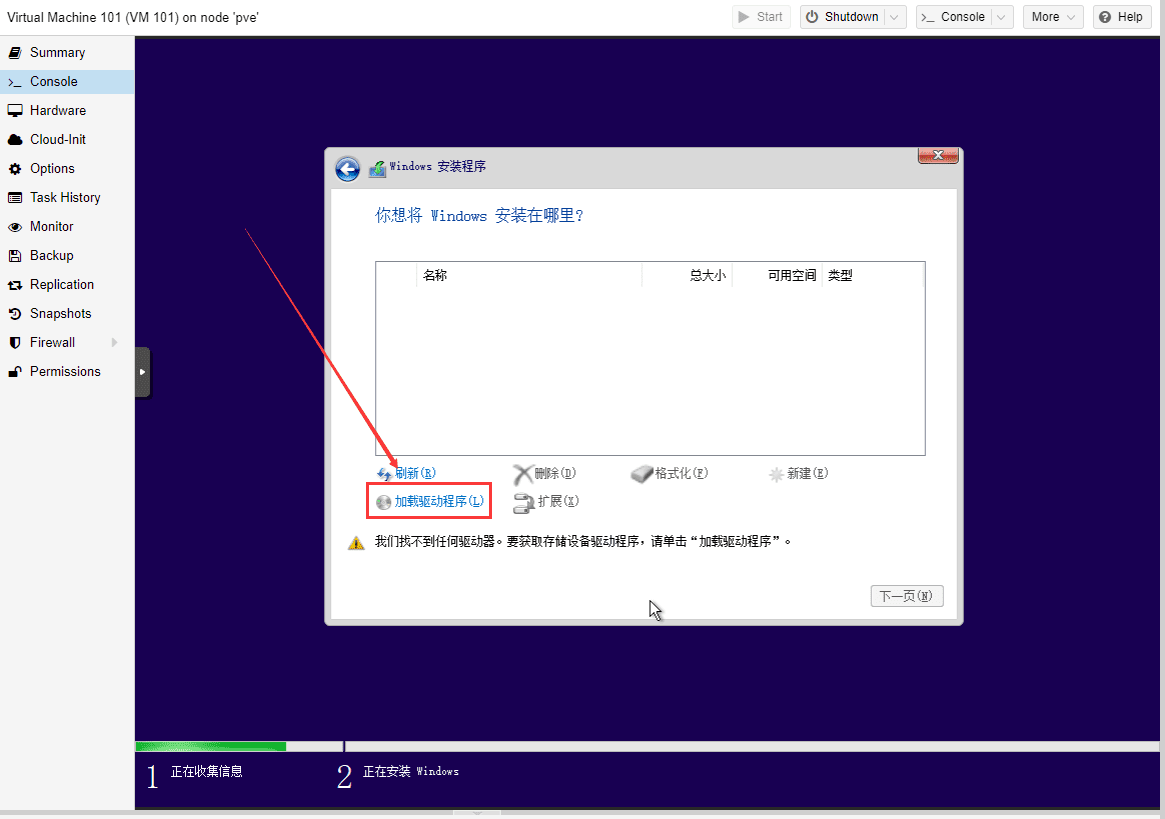The image size is (1165, 819).
Task: Click the 可用空间 column header
Action: [776, 276]
